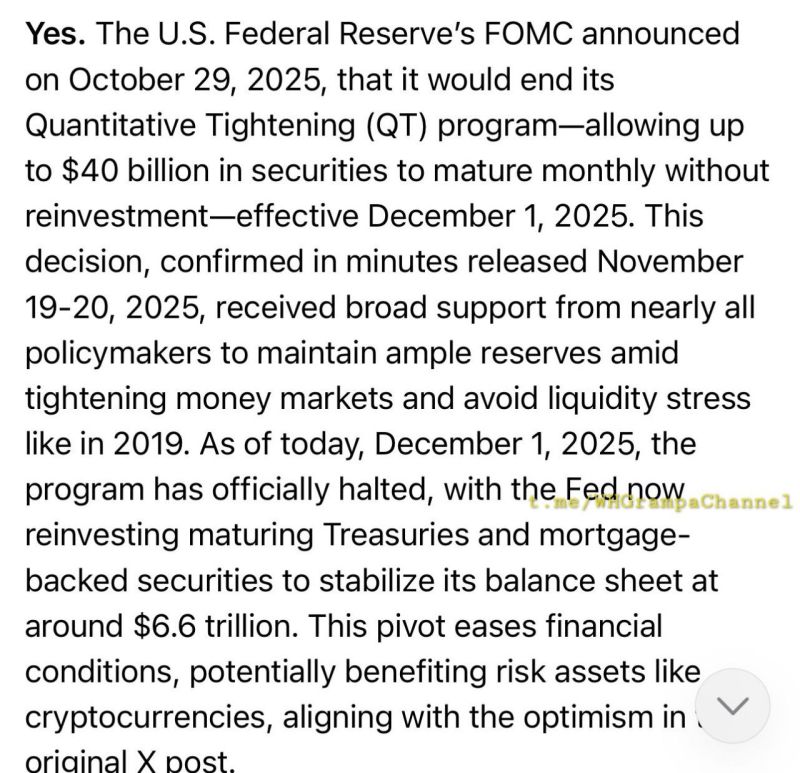Select the 'November 19-20, 2025' minutes date
Image resolution: width=800 pixels, height=773 pixels.
click(105, 308)
